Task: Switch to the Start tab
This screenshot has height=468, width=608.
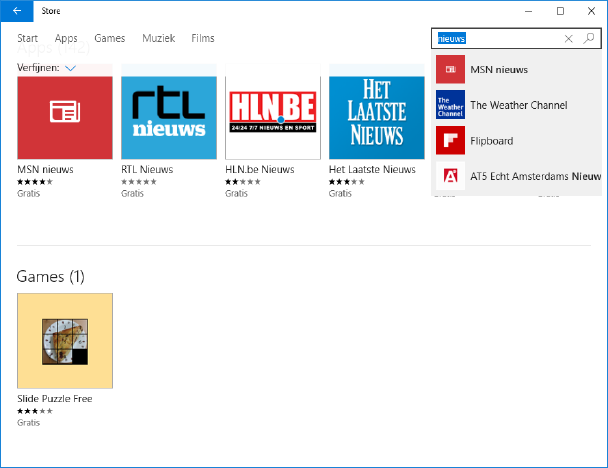Action: tap(27, 38)
